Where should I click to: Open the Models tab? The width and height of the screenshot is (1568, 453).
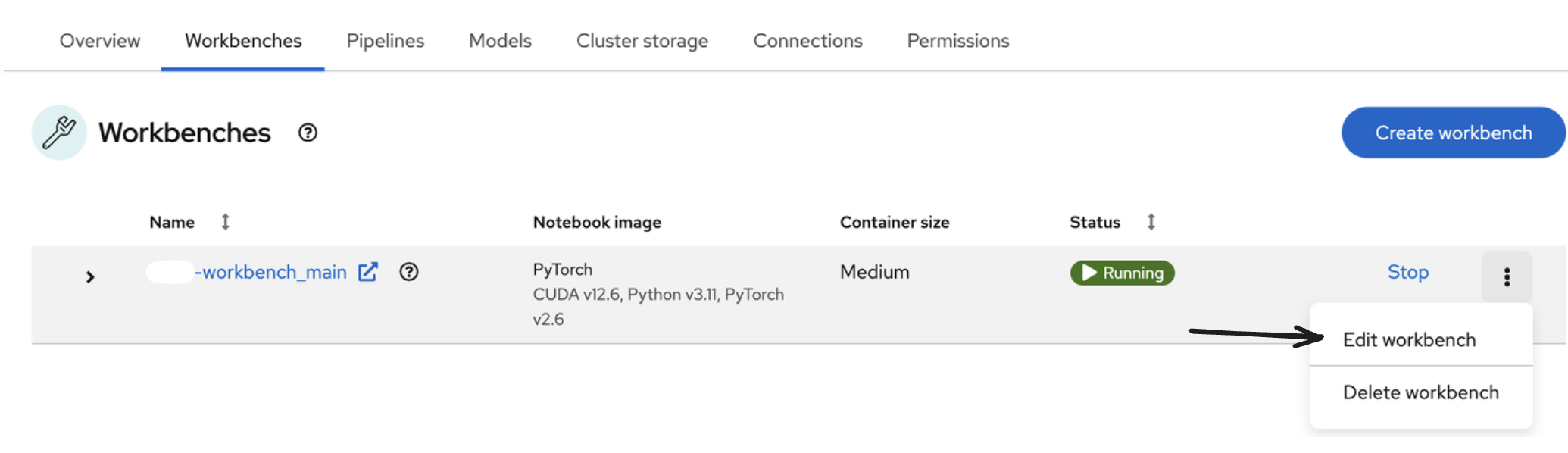(500, 41)
